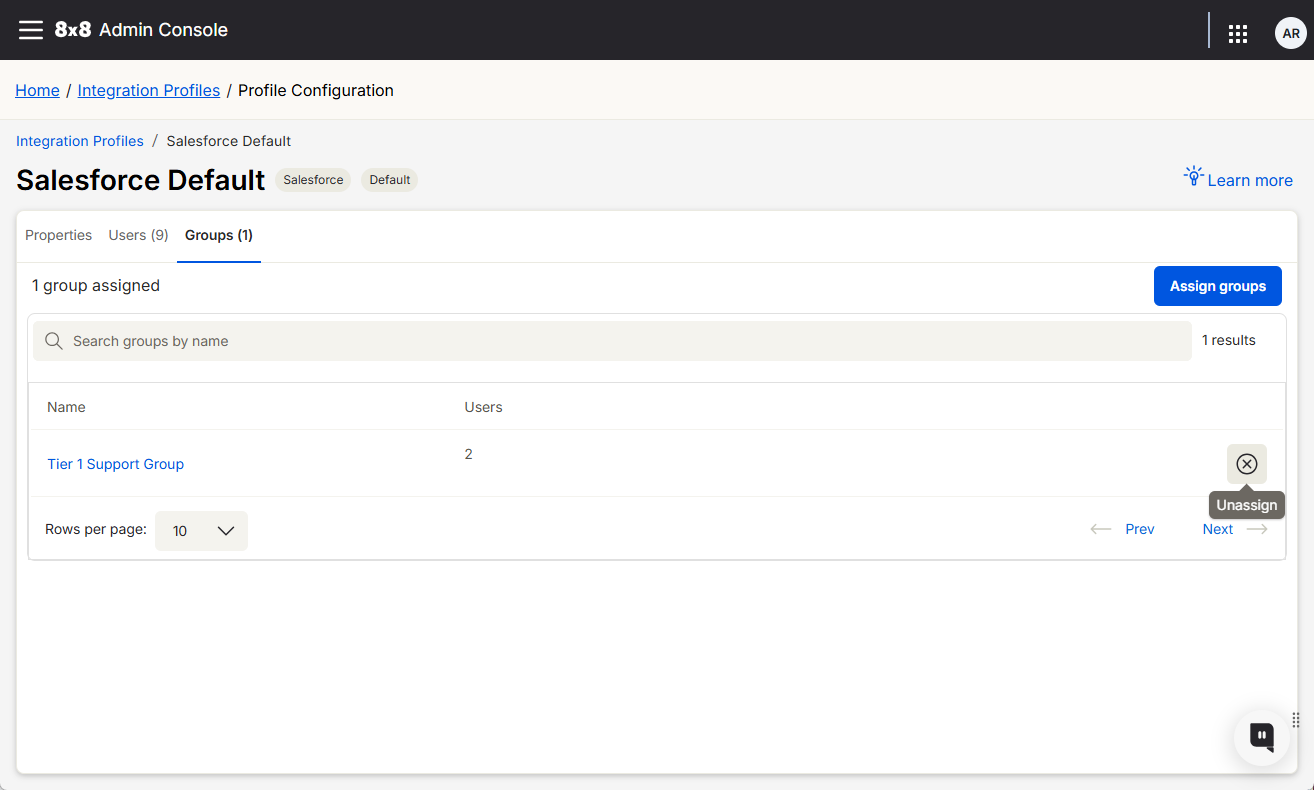Click the lightbulb Learn more icon
1314x790 pixels.
tap(1193, 177)
